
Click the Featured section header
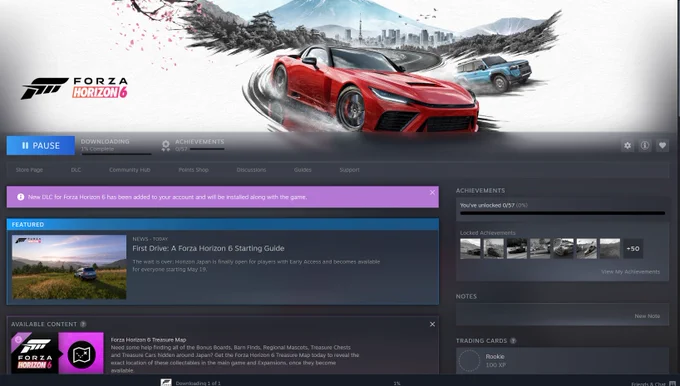coord(222,224)
